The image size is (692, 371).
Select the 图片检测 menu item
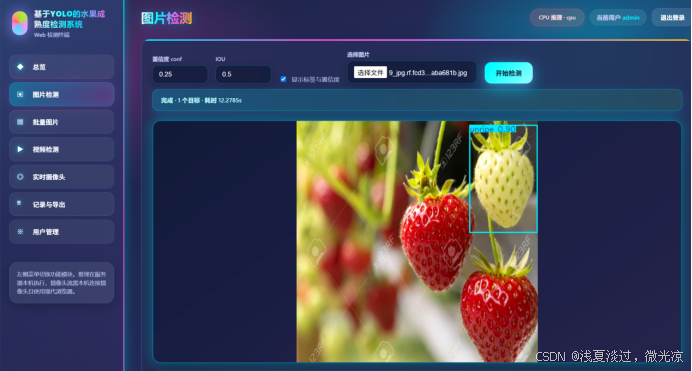point(62,94)
